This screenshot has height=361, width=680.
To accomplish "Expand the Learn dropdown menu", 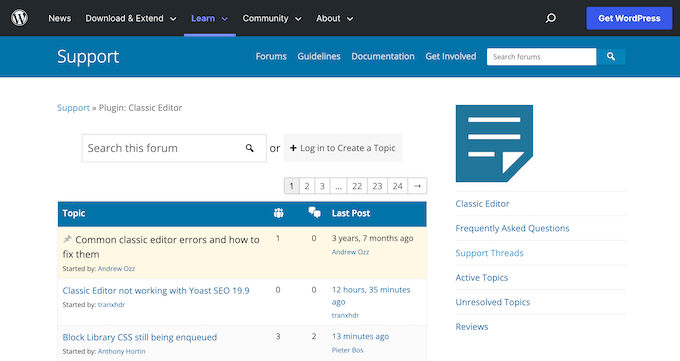I will coord(209,18).
